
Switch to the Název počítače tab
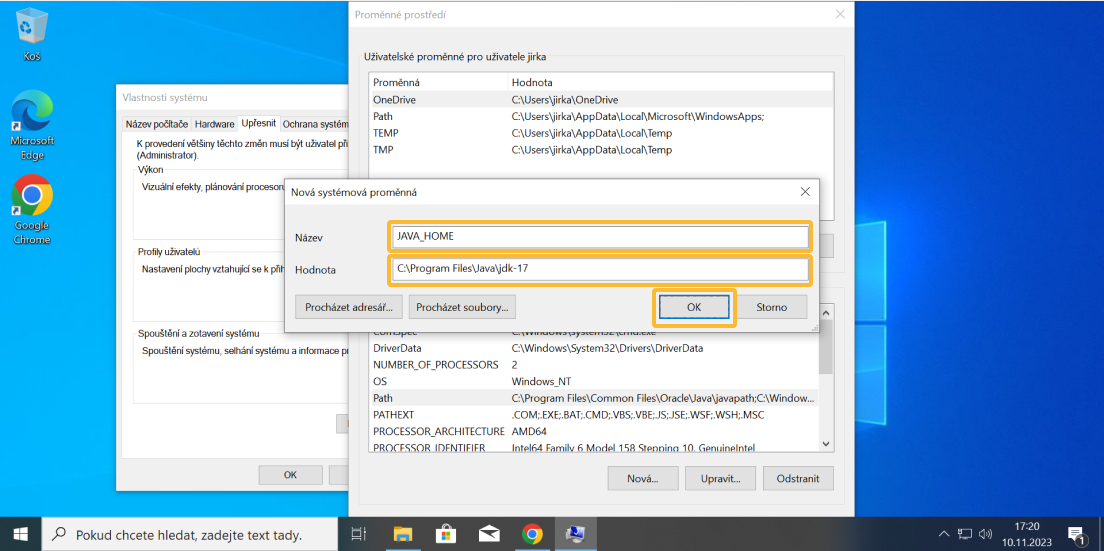click(156, 124)
